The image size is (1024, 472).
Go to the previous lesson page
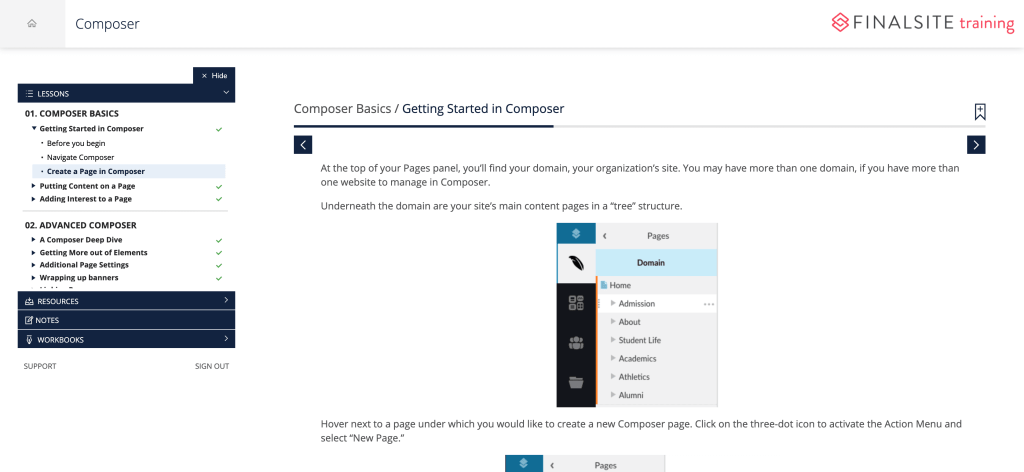(303, 145)
